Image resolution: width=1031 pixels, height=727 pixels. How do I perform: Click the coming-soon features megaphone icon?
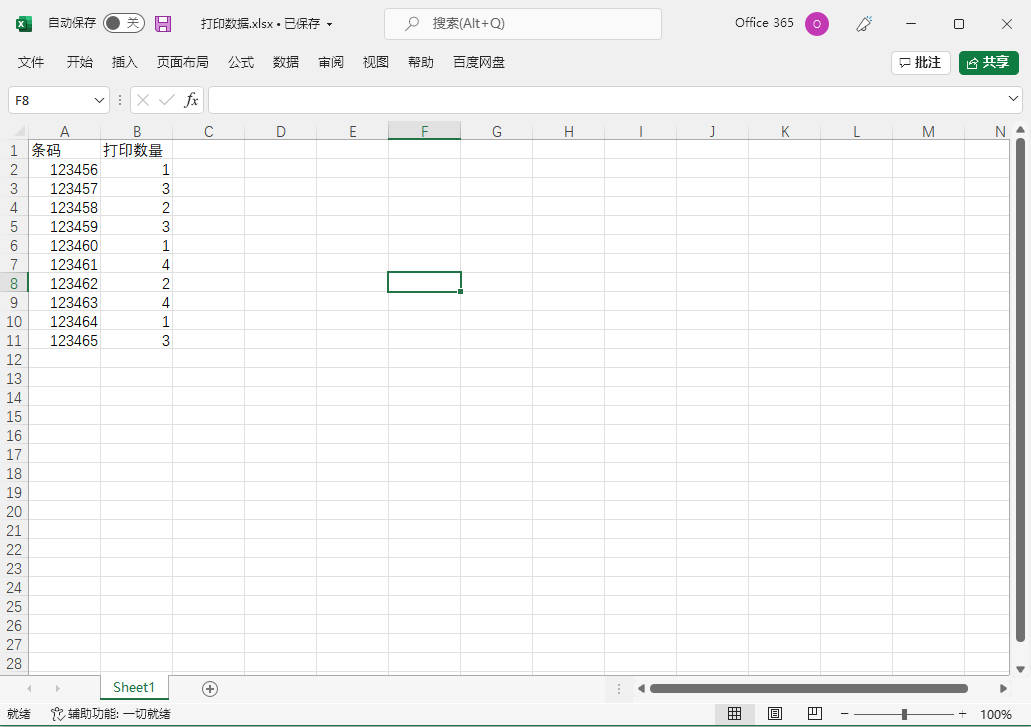[x=866, y=23]
